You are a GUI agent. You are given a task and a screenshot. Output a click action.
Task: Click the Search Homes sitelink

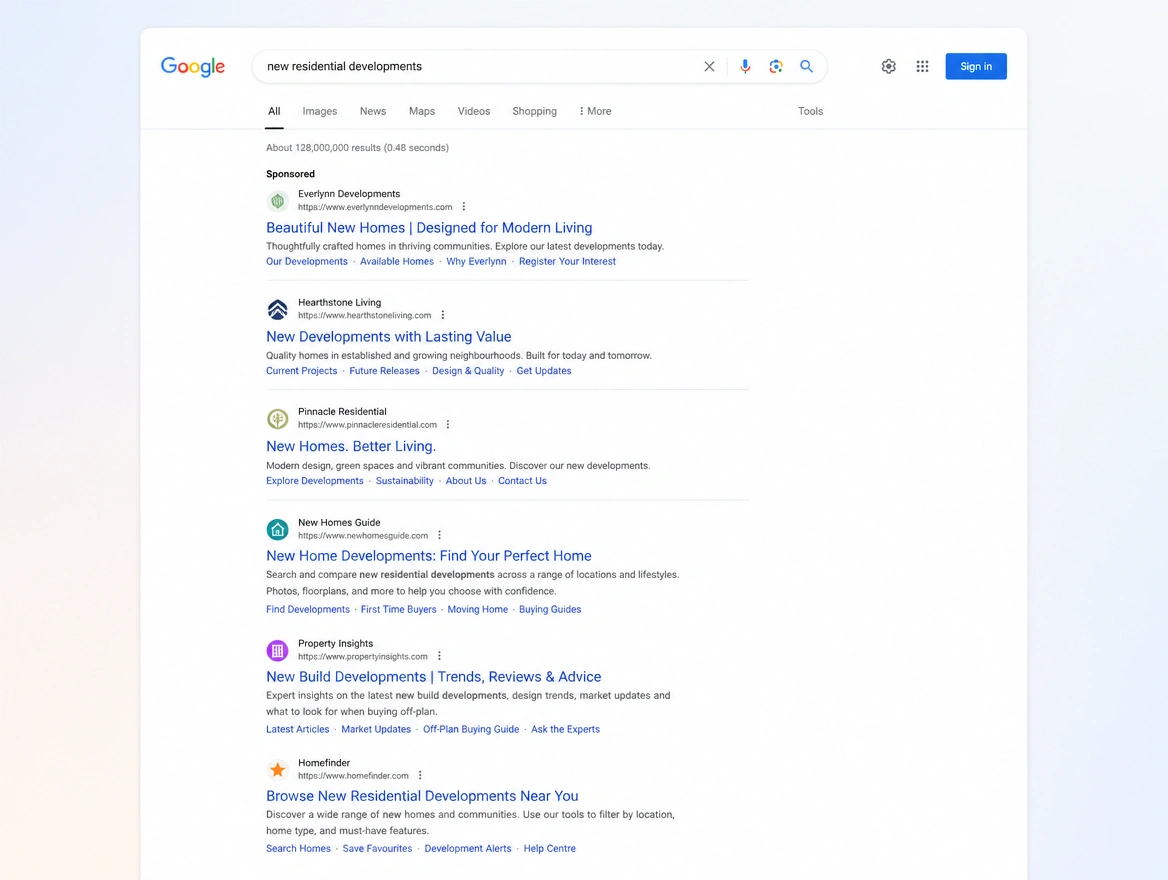298,849
